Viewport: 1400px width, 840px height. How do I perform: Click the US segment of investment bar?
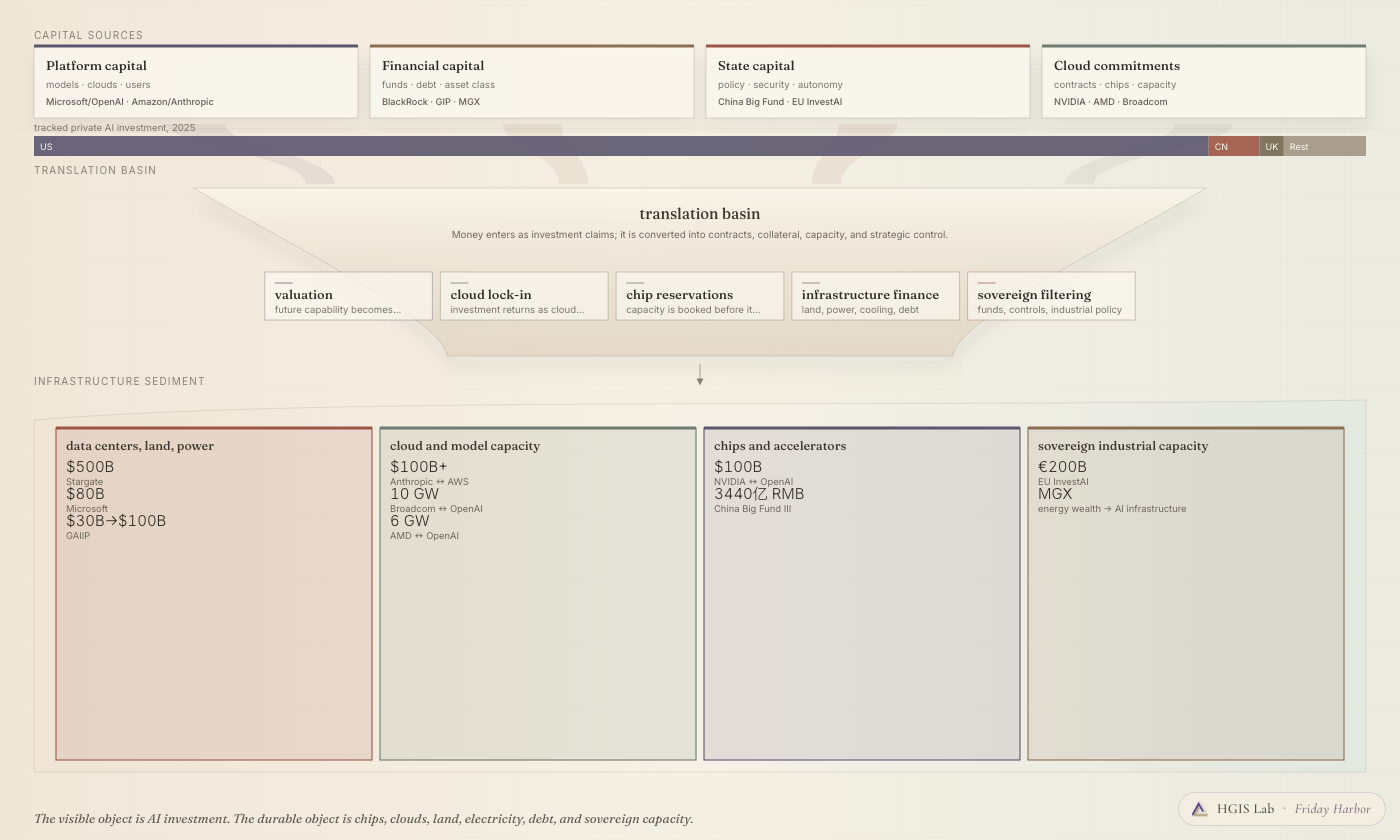(x=621, y=146)
